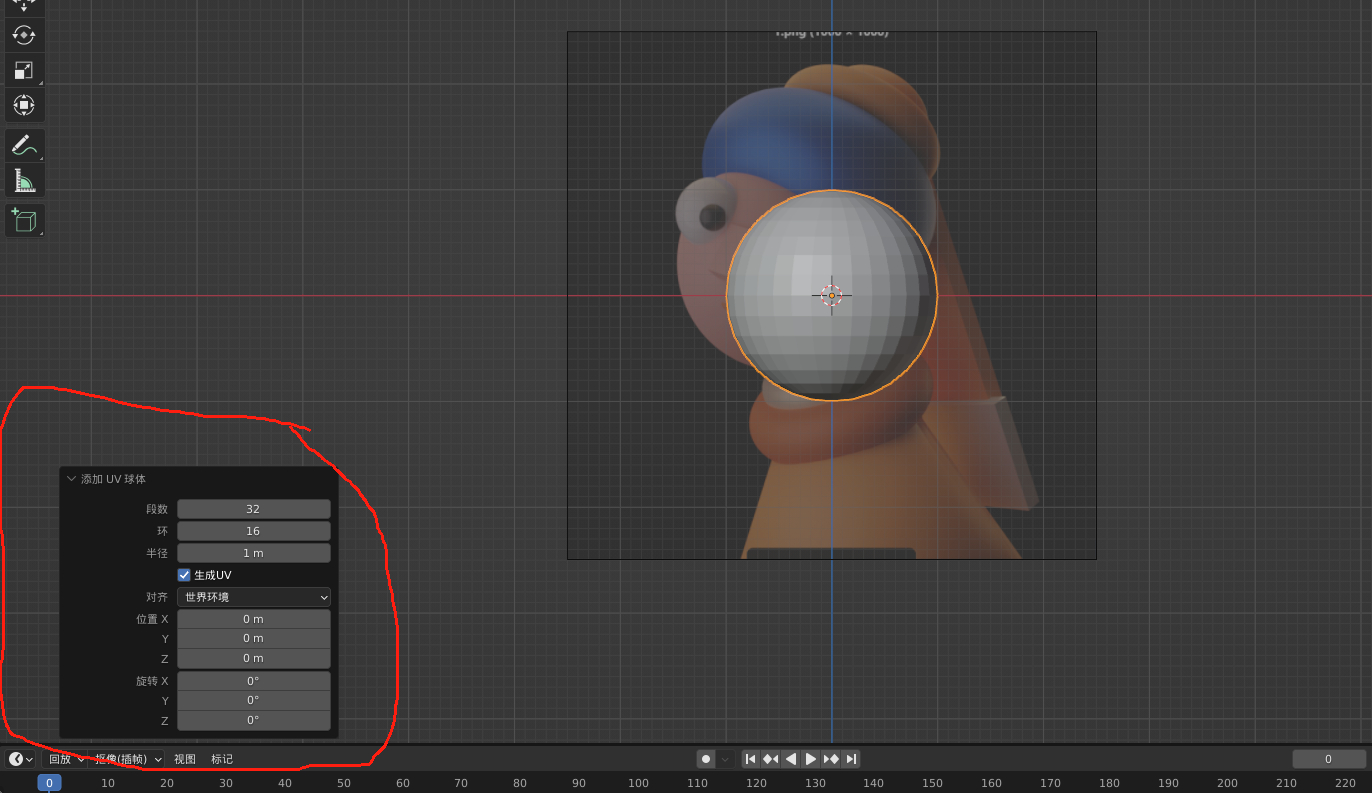Click frame 200 on the timeline ruler
This screenshot has width=1372, height=793.
coord(1227,783)
